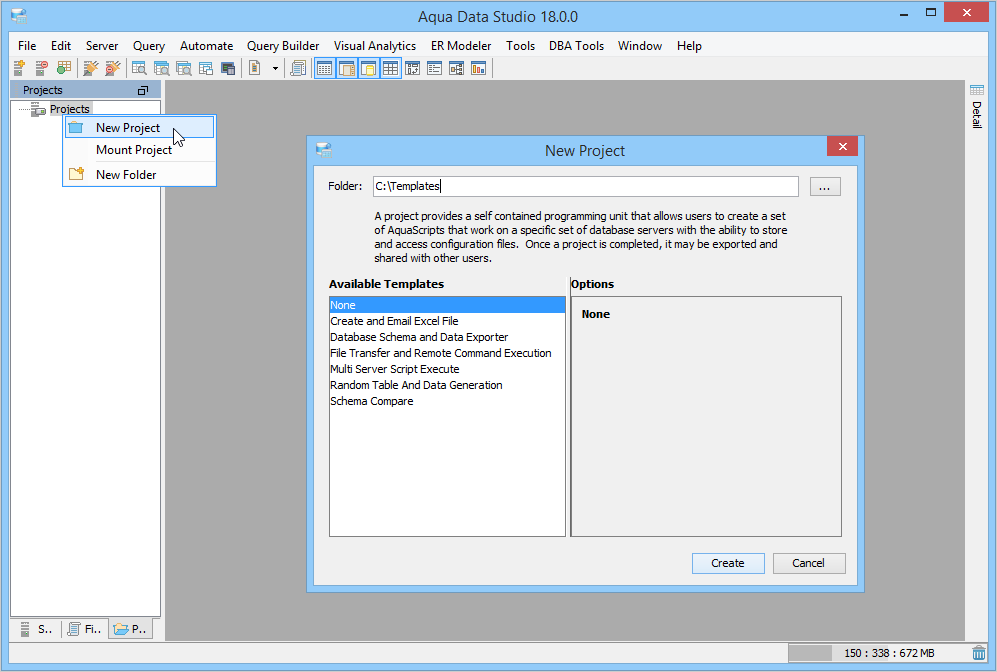Click the script scroll toolbar icon
The height and width of the screenshot is (672, 997).
click(298, 68)
